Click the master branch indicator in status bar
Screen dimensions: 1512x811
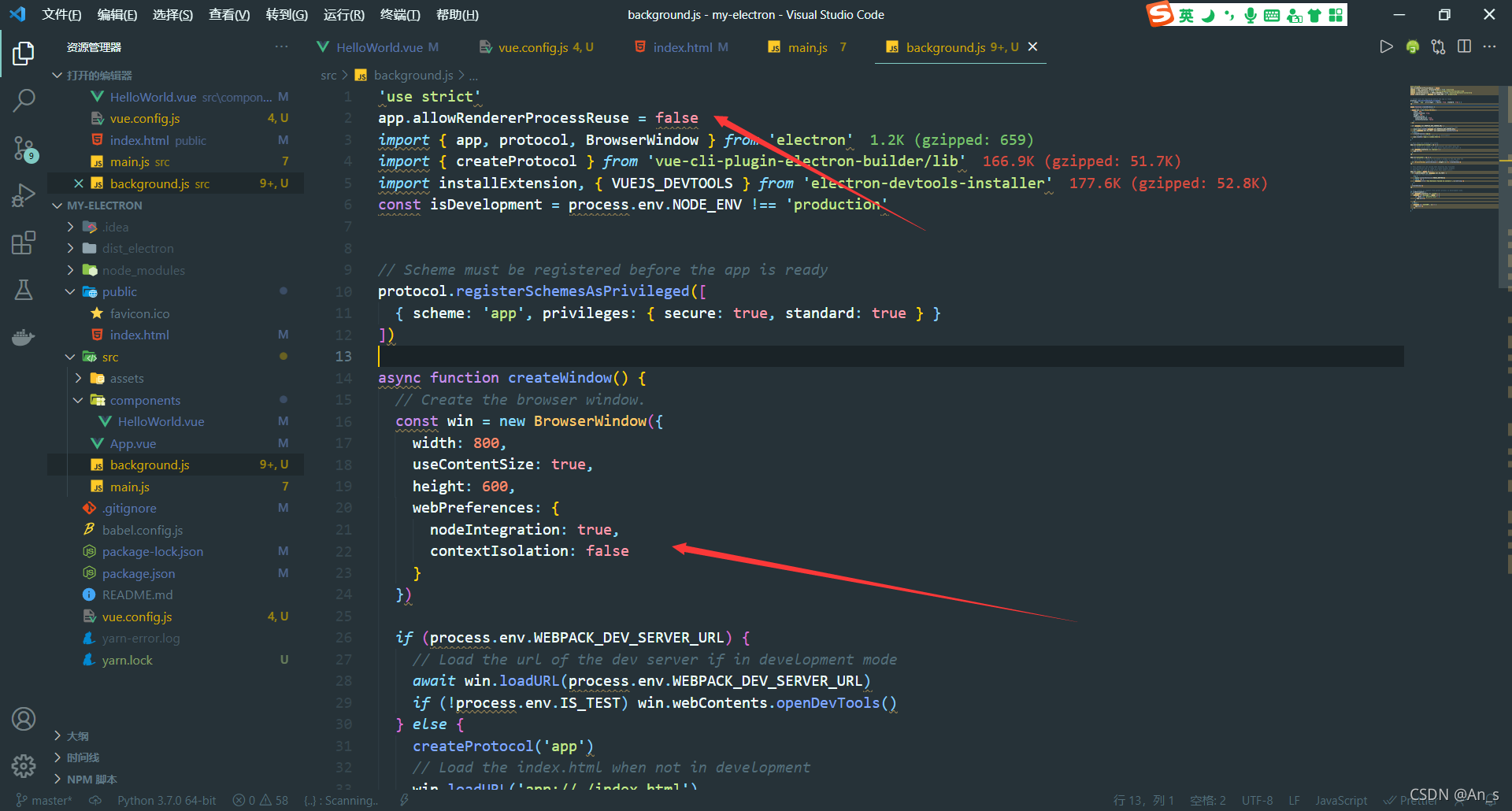point(47,800)
